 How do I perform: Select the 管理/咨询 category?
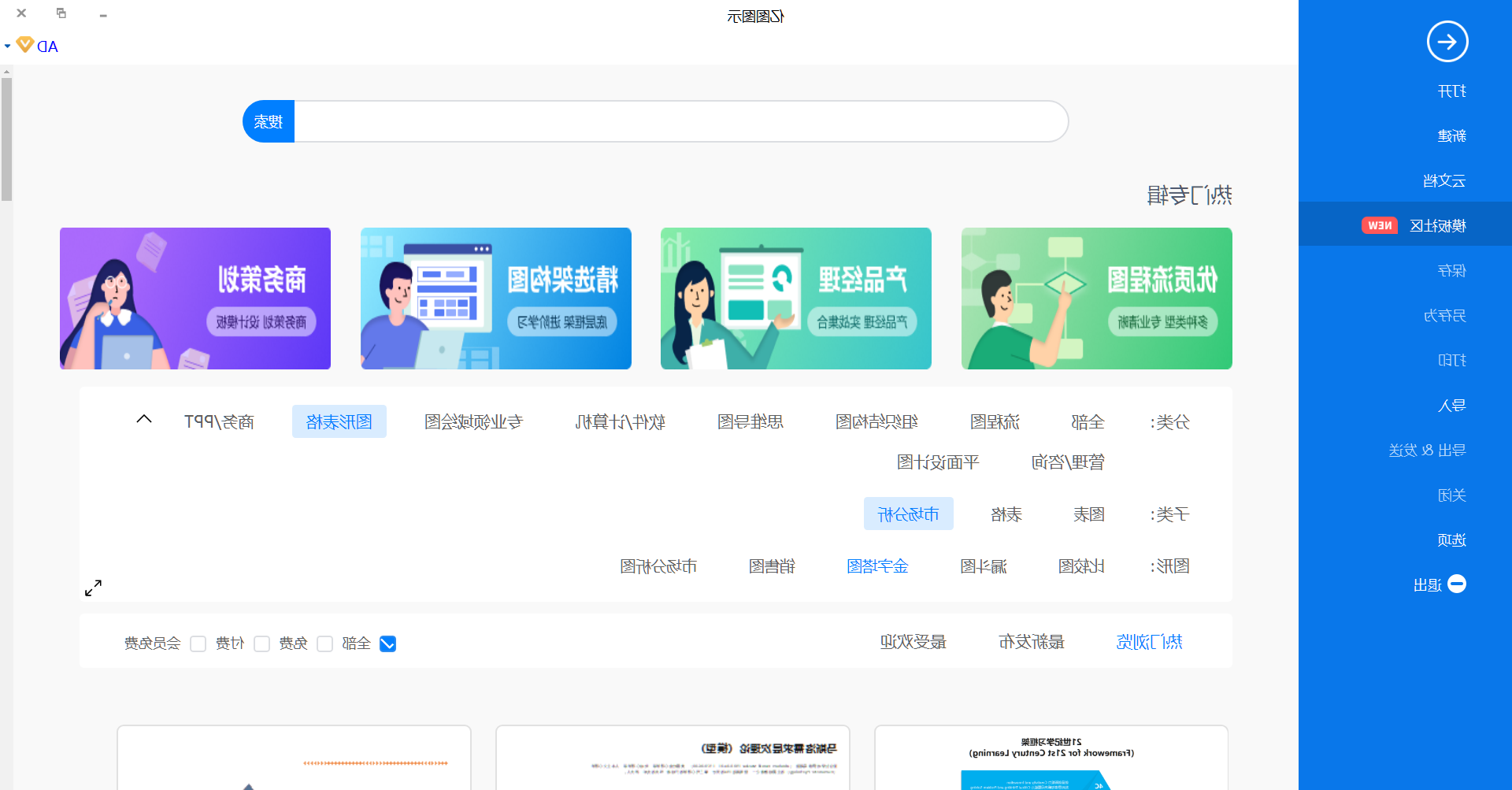1069,462
